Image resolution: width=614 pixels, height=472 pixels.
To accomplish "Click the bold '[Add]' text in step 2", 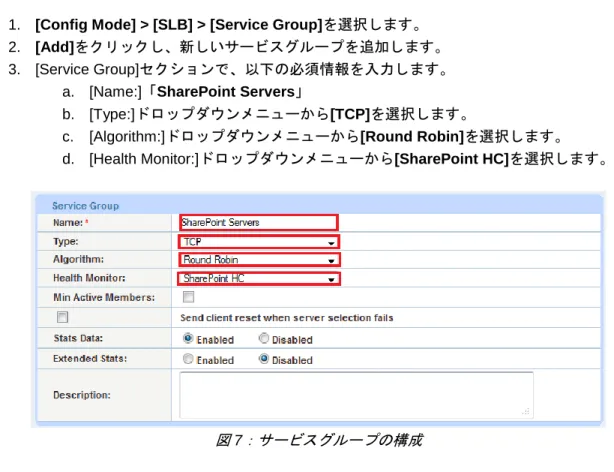I will click(x=54, y=47).
